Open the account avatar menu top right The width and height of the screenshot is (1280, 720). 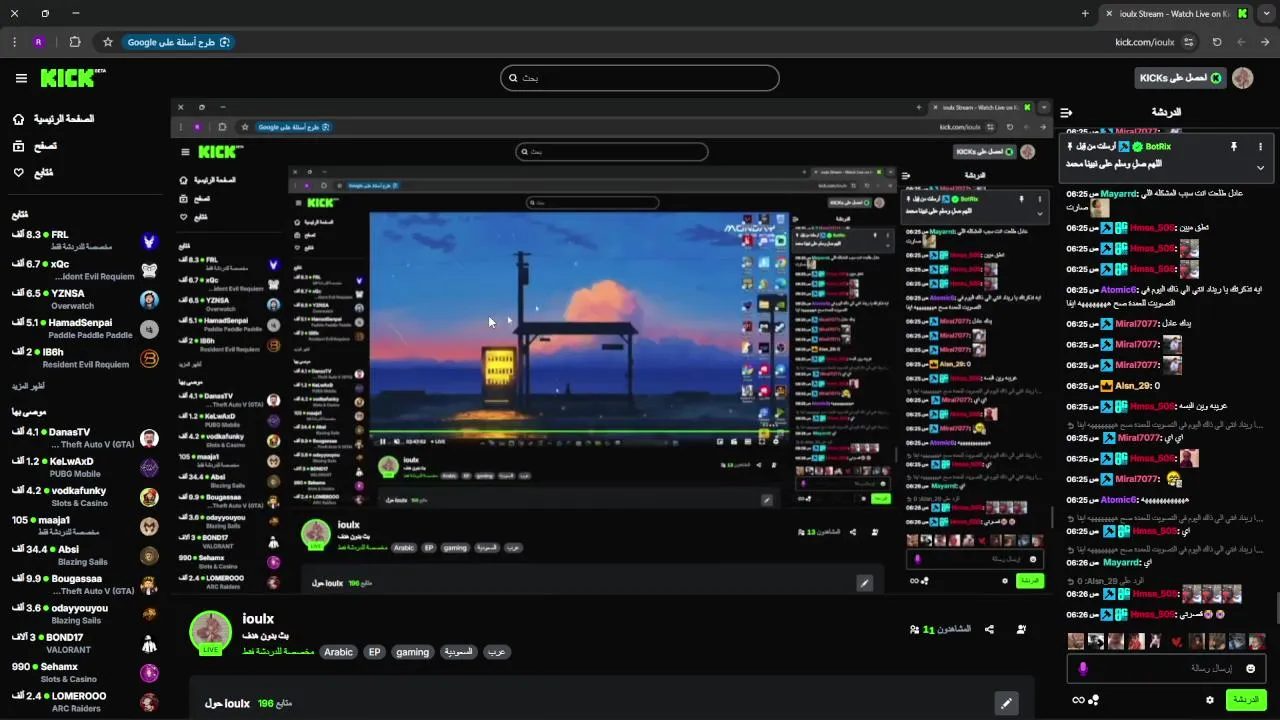coord(1243,78)
